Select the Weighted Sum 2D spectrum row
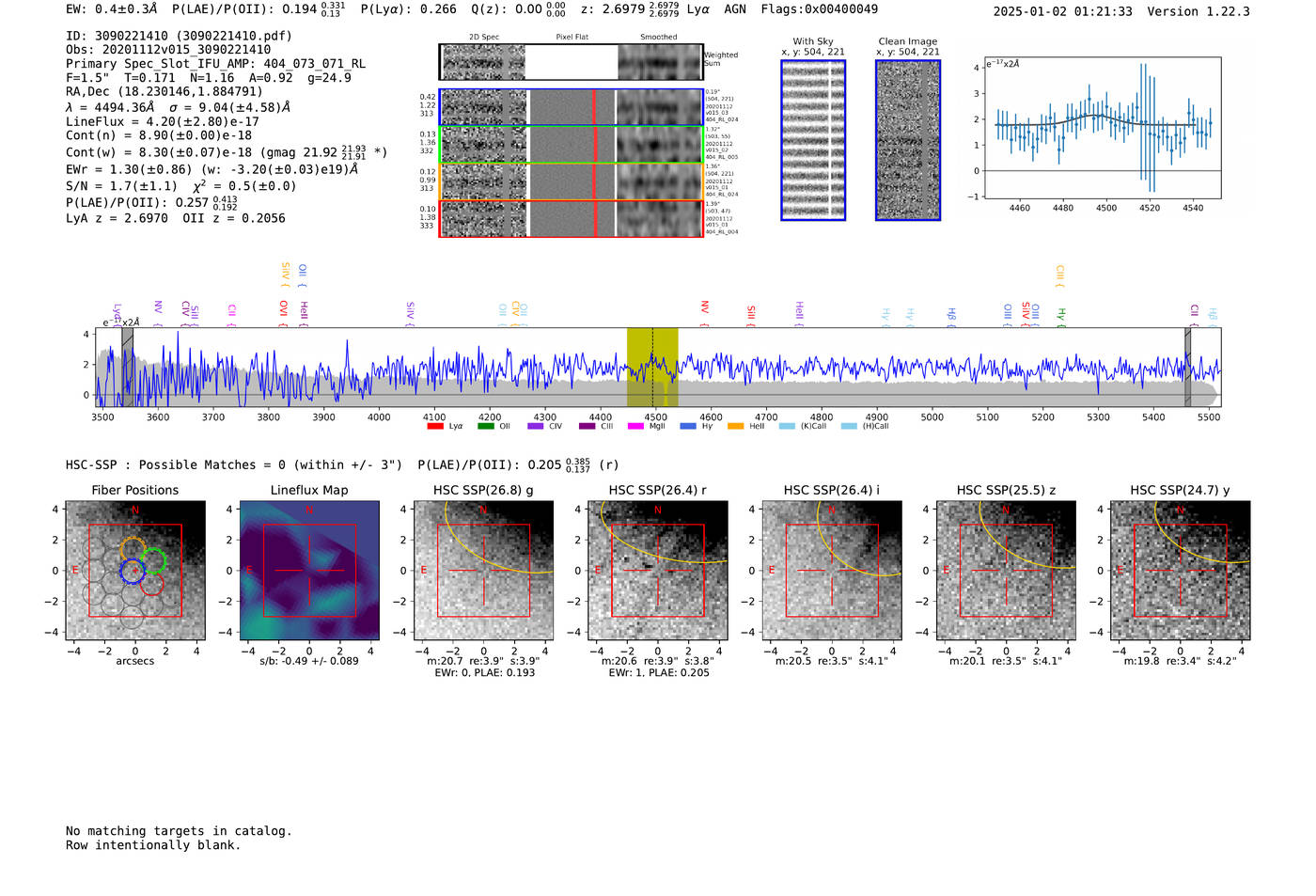Image resolution: width=1316 pixels, height=896 pixels. click(x=572, y=62)
